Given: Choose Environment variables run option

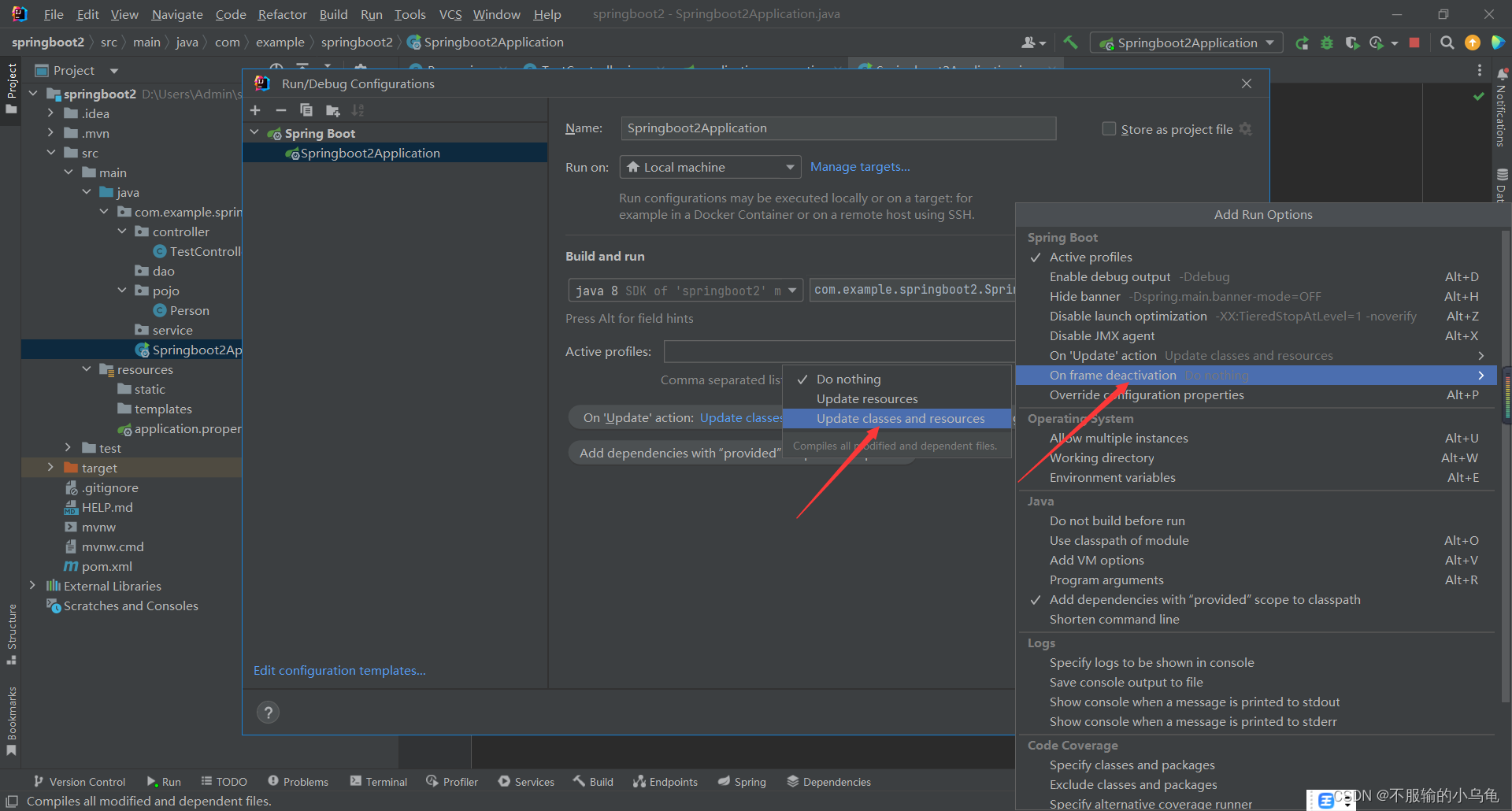Looking at the screenshot, I should (1256, 477).
